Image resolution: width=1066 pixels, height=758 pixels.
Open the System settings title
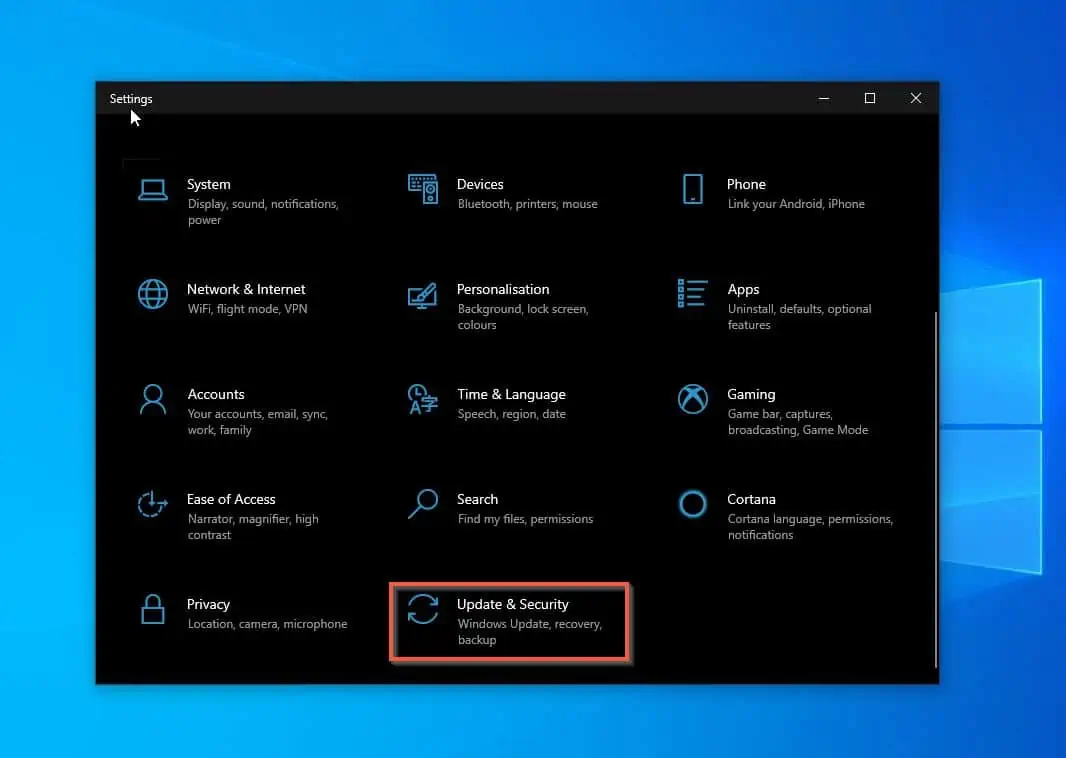[x=209, y=184]
